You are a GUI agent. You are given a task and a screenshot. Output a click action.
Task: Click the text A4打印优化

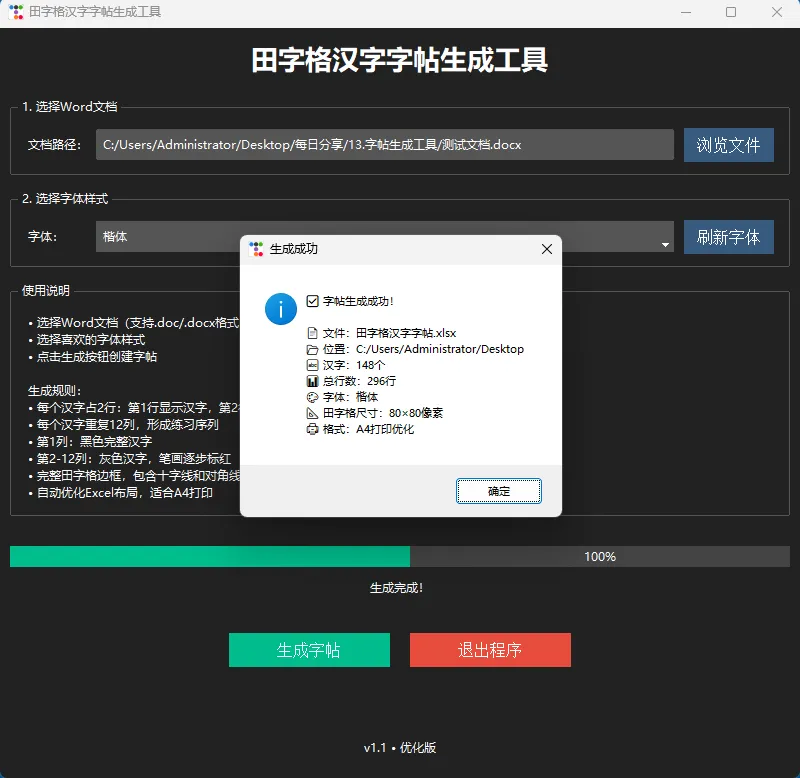pos(385,429)
